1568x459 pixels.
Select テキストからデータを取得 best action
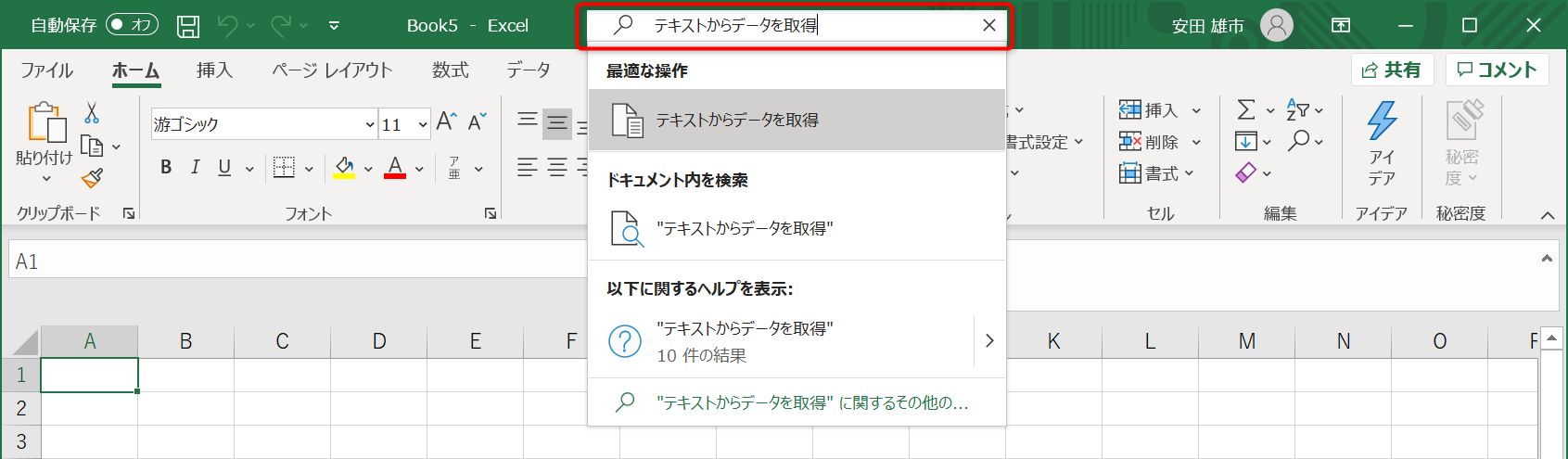click(797, 121)
